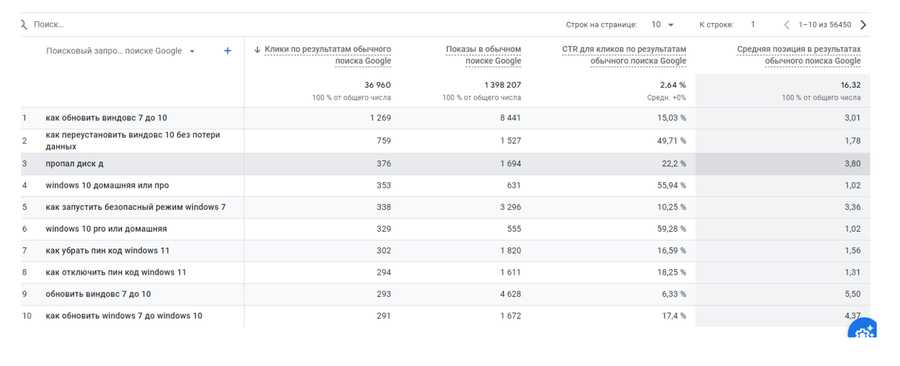Image resolution: width=900 pixels, height=366 pixels.
Task: Click average position value 3,80
Action: click(x=853, y=164)
